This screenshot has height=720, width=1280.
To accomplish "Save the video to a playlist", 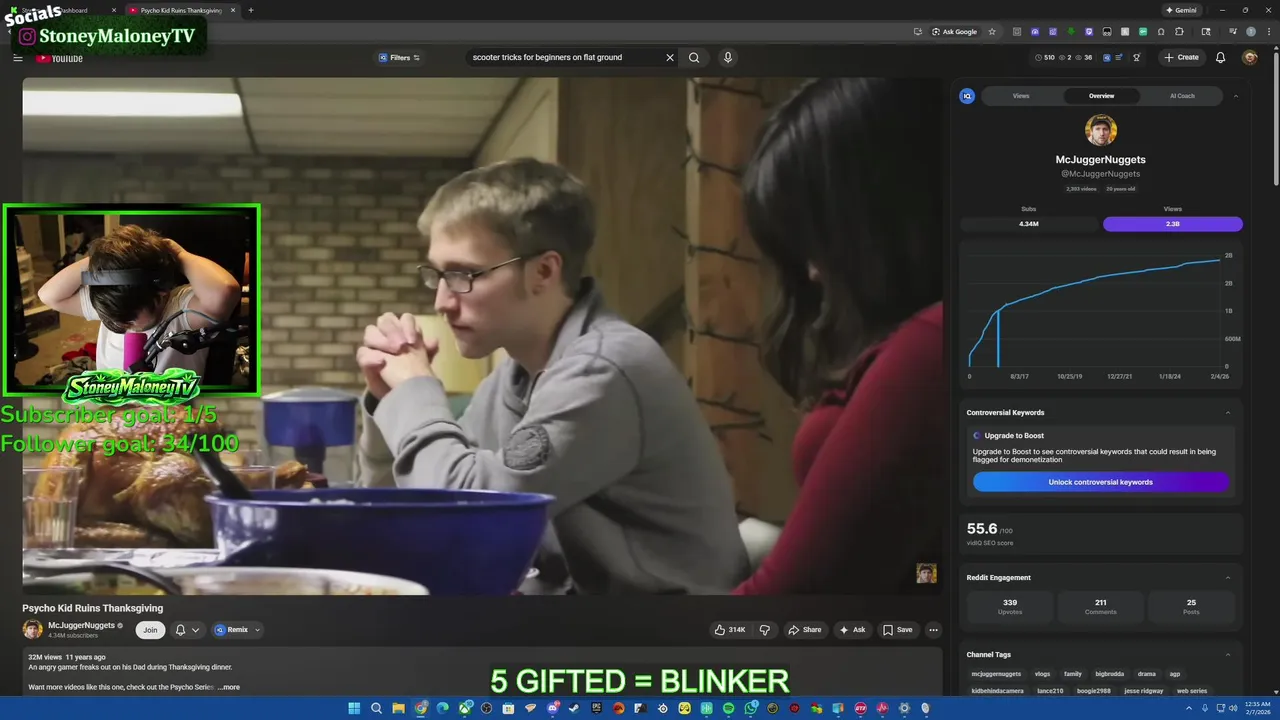I will 897,630.
